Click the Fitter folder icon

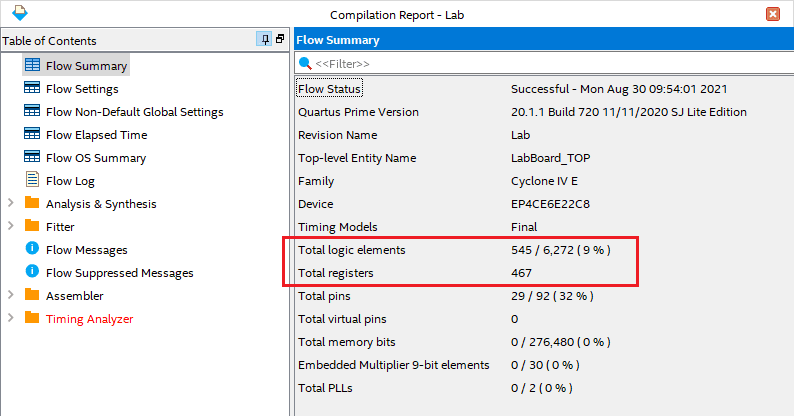32,227
